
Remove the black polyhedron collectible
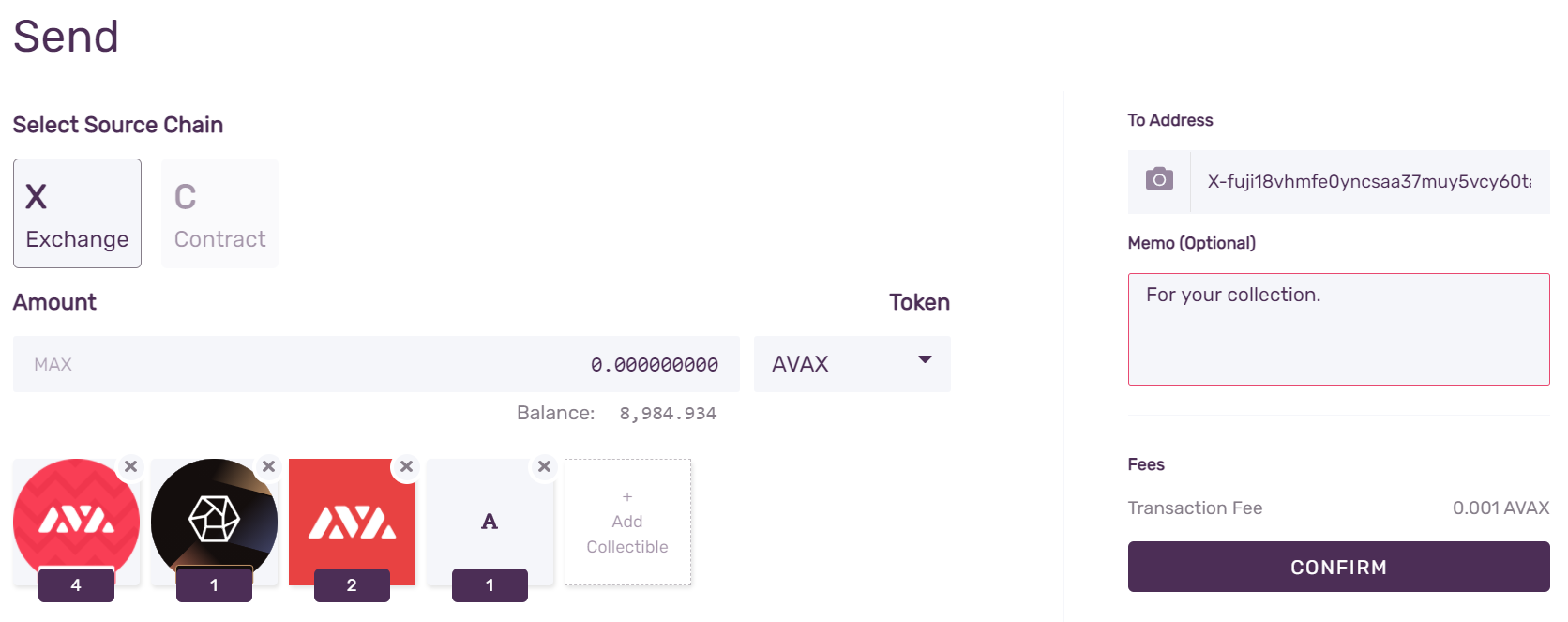click(268, 466)
